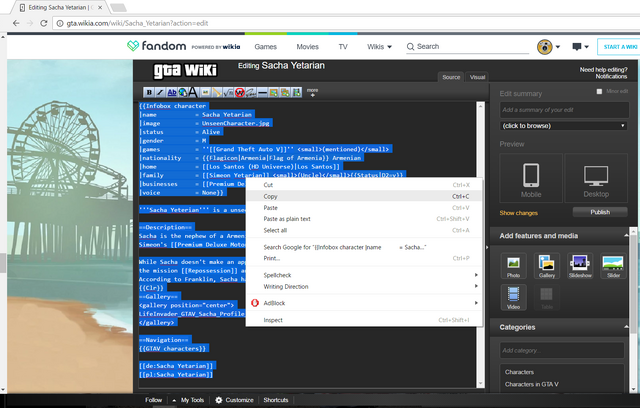Open the user avatar menu

click(548, 47)
